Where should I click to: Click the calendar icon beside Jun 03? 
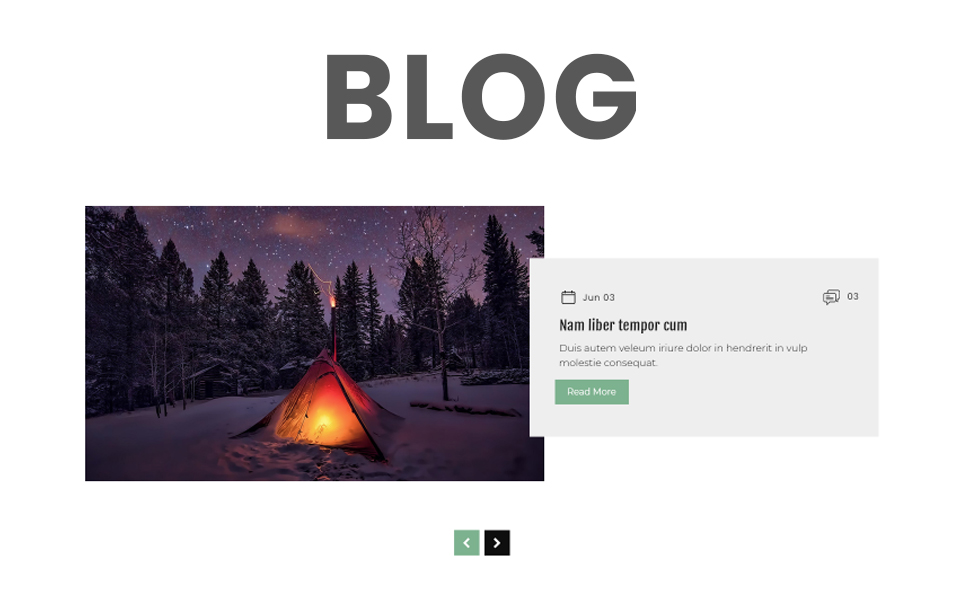point(568,297)
